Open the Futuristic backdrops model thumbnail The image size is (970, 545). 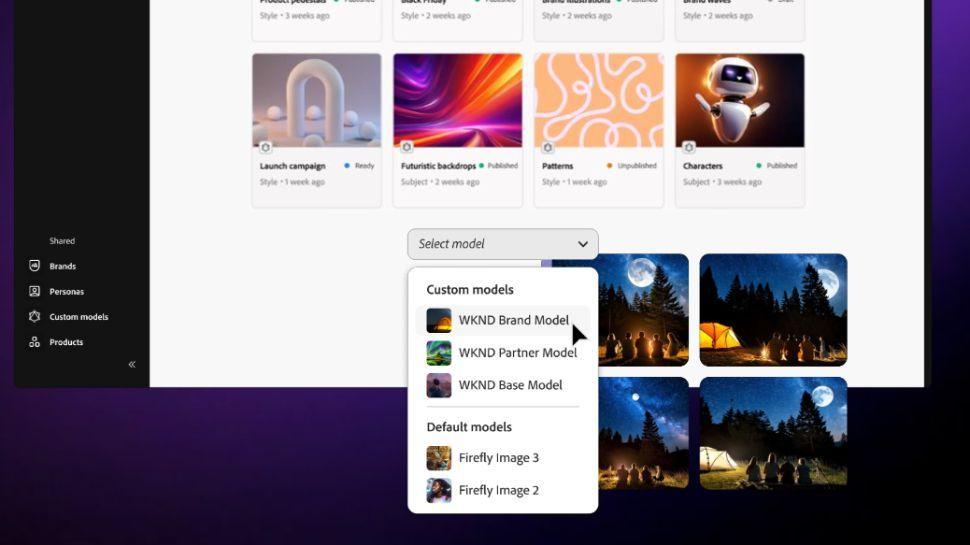pos(457,101)
